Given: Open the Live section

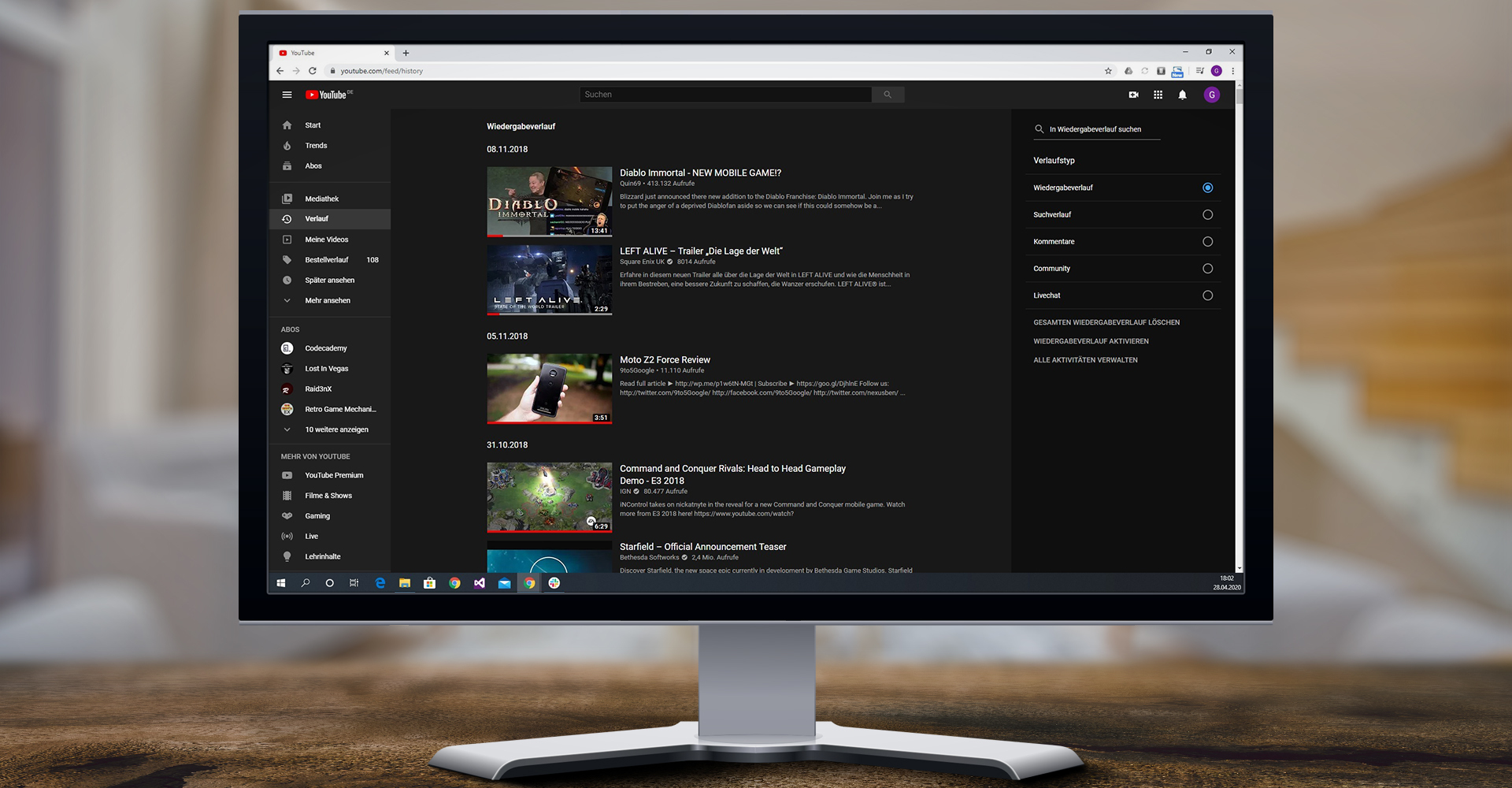Looking at the screenshot, I should 330,537.
